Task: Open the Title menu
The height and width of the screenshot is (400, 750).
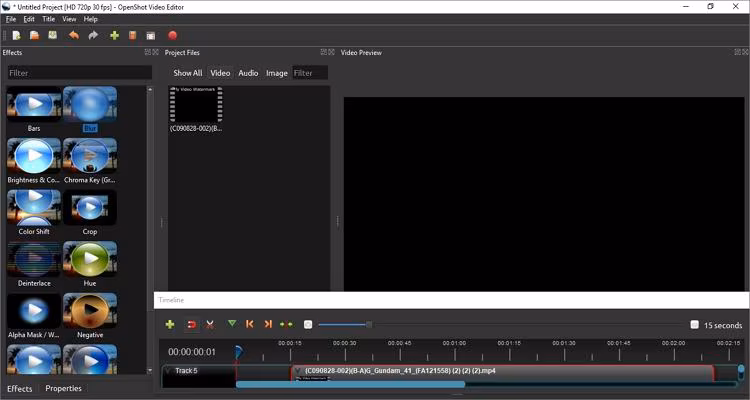Action: tap(48, 19)
